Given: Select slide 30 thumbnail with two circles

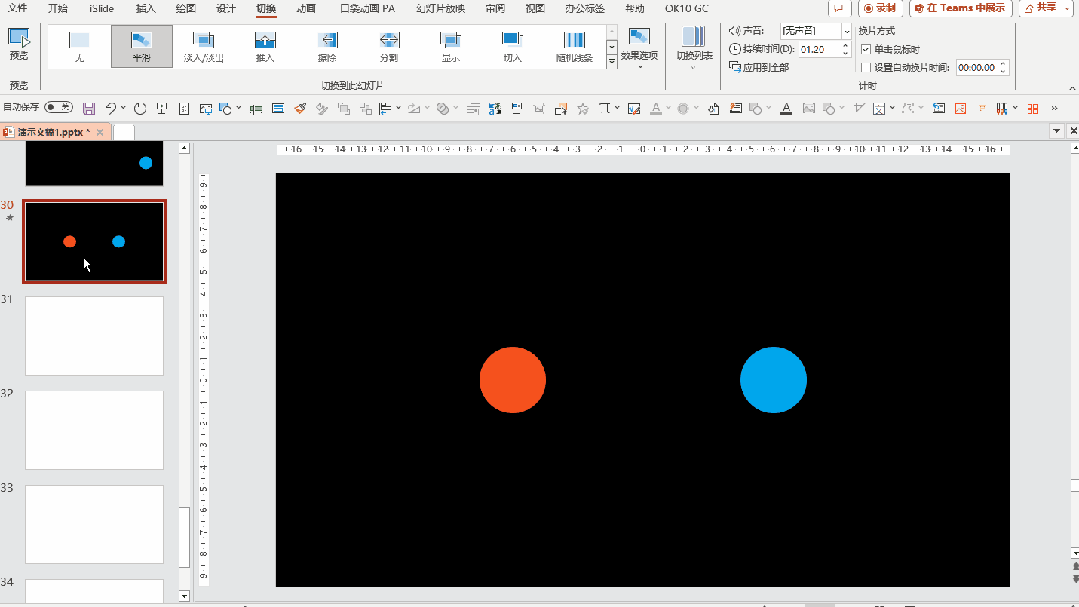Looking at the screenshot, I should click(x=94, y=242).
